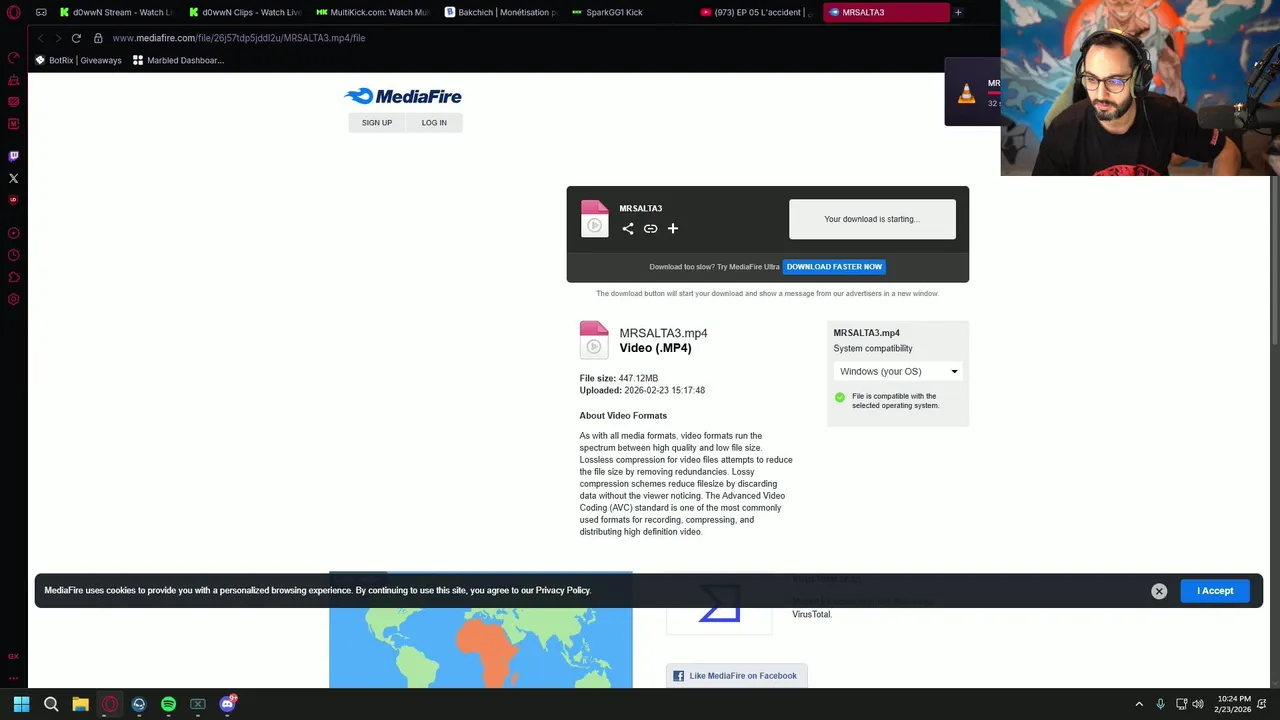Image resolution: width=1280 pixels, height=720 pixels.
Task: Open Marbled Dashboard bookmark
Action: tap(178, 60)
